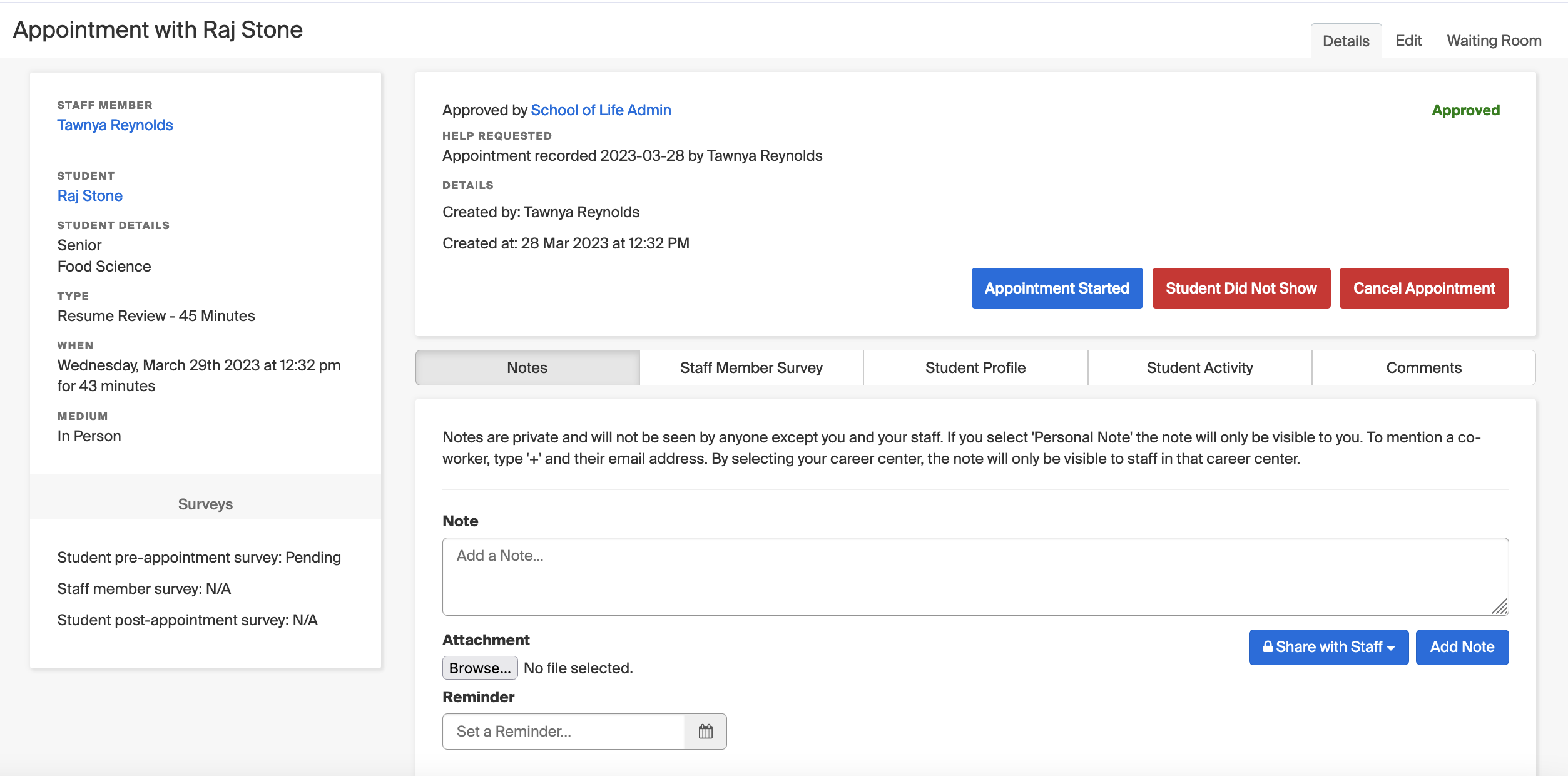Focus the Add a Note text area

click(975, 576)
